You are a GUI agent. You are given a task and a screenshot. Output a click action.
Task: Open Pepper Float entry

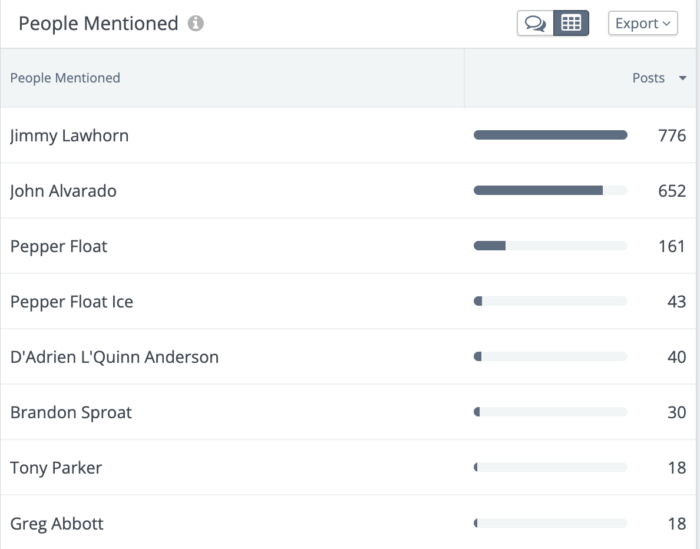(58, 246)
